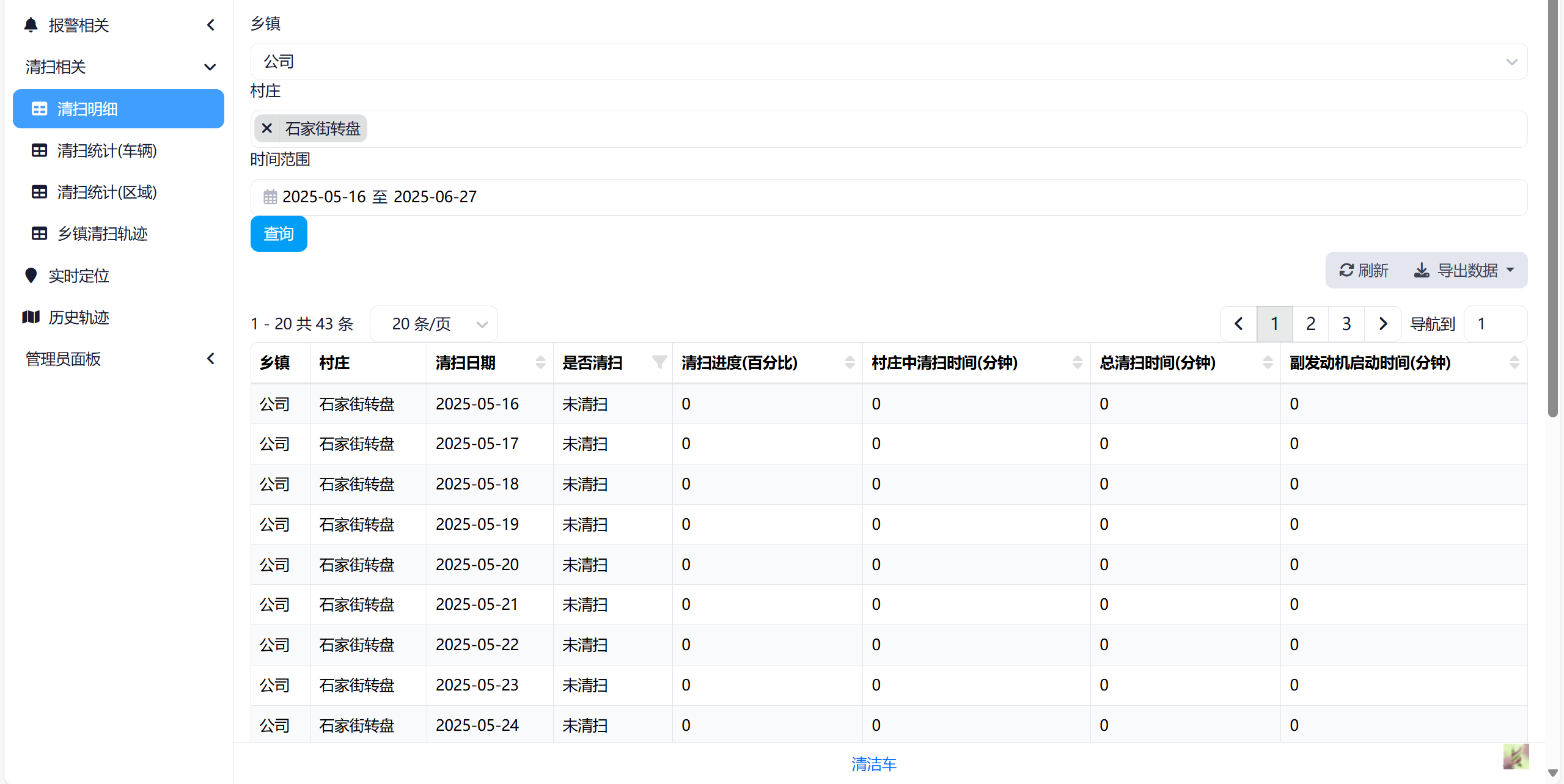1564x784 pixels.
Task: Remove the 石家街转盘 tag with X
Action: tap(267, 128)
